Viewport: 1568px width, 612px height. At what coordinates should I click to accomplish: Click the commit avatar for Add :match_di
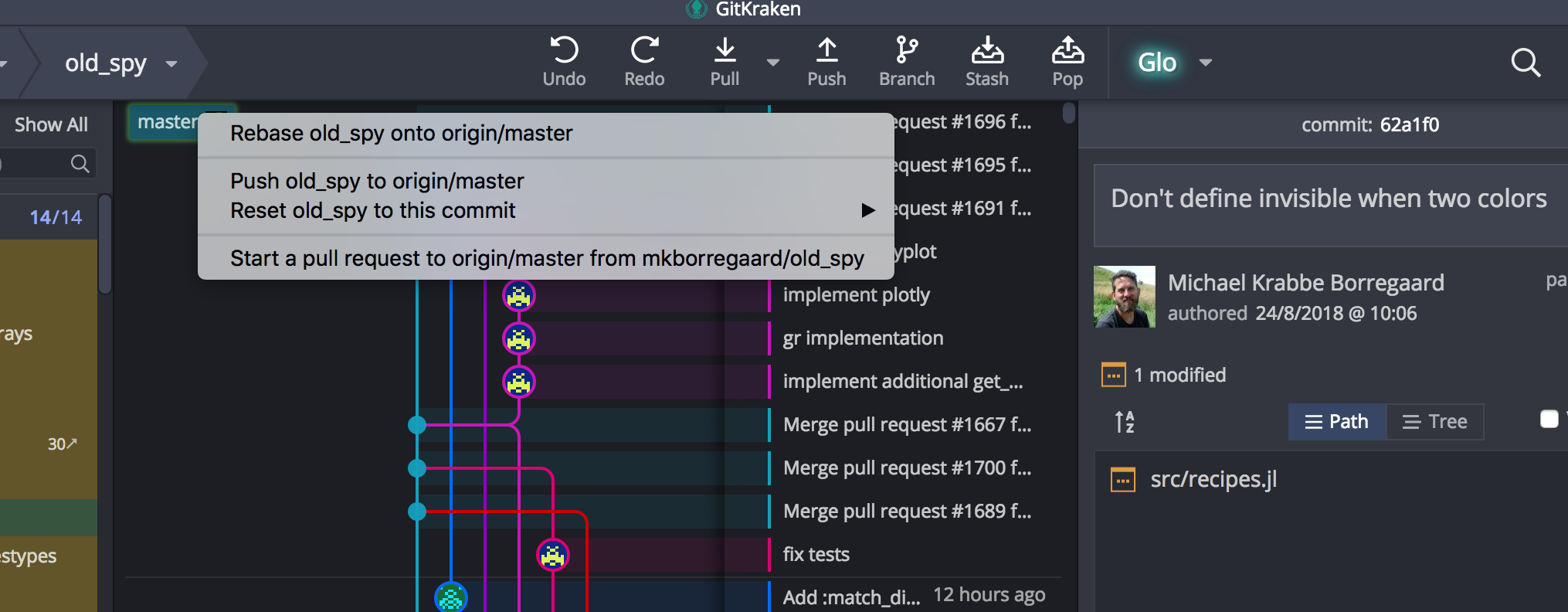pyautogui.click(x=451, y=597)
